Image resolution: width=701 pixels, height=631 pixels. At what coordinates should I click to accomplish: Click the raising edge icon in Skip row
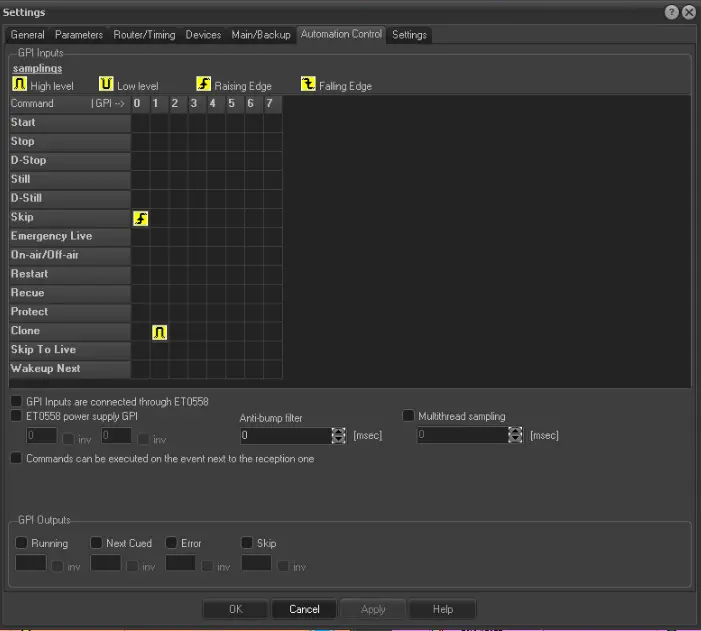click(x=140, y=218)
